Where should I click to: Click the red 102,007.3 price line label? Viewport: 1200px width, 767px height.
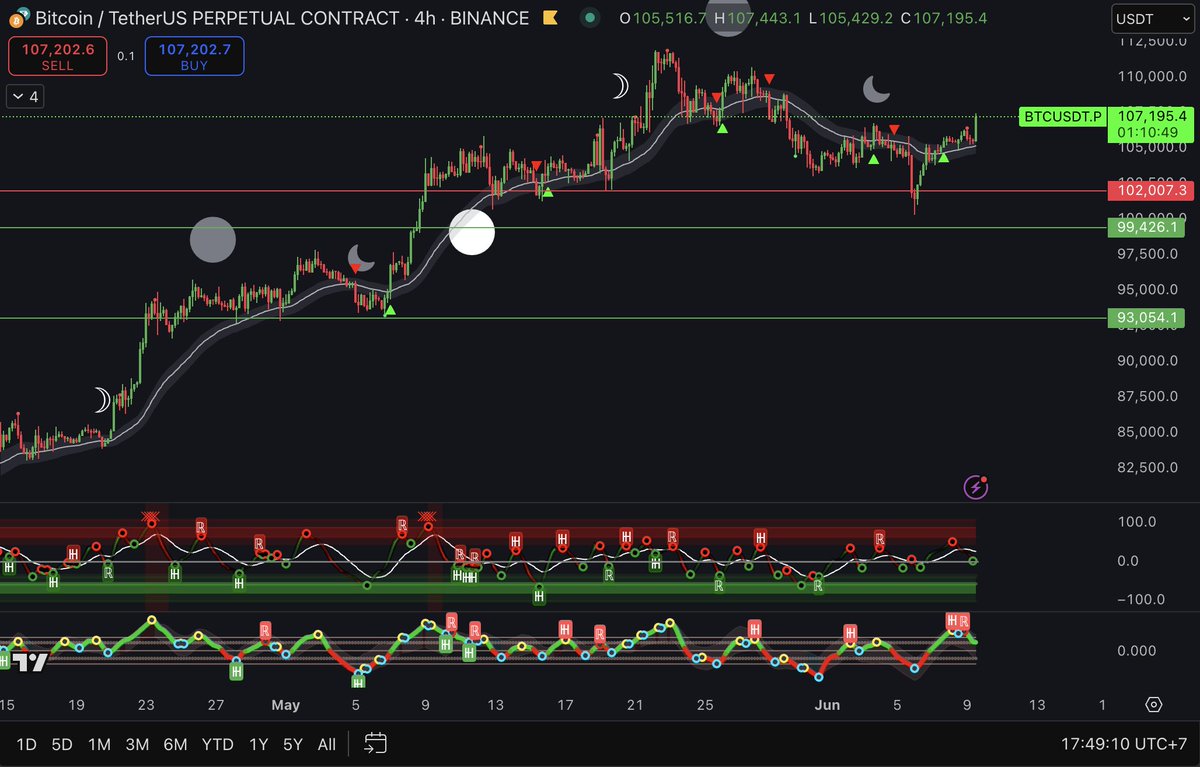click(1150, 190)
